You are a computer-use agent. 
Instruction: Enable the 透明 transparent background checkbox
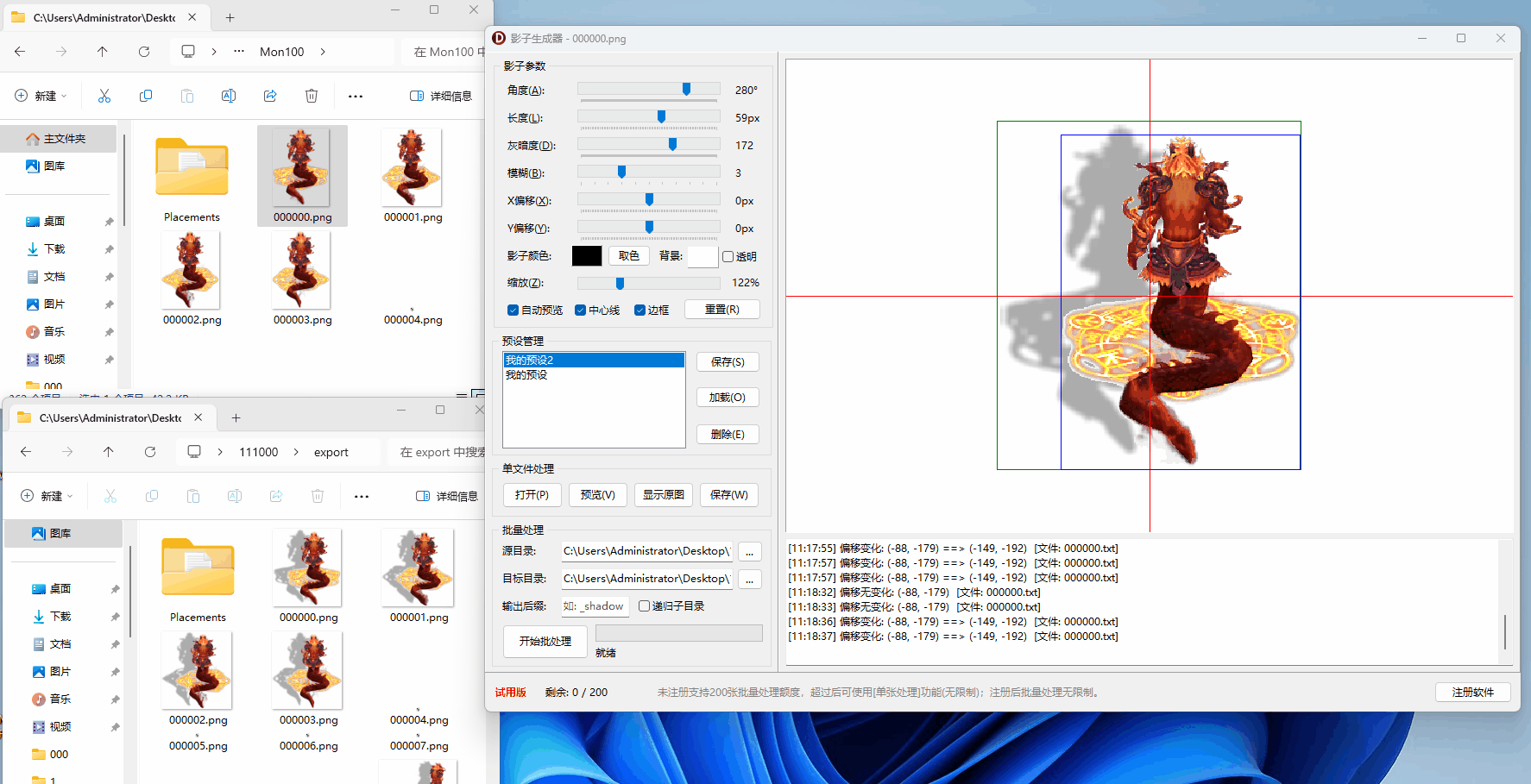[x=728, y=257]
